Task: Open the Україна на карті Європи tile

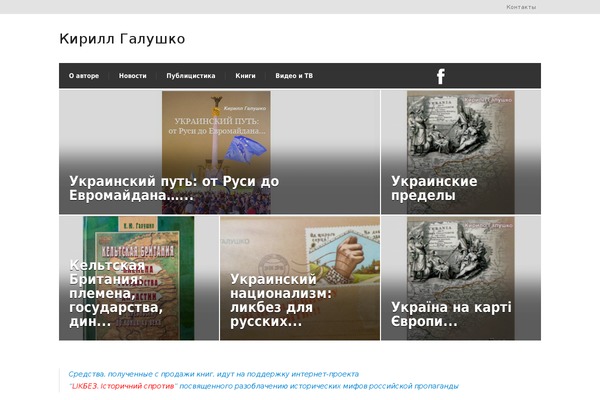Action: coord(461,278)
